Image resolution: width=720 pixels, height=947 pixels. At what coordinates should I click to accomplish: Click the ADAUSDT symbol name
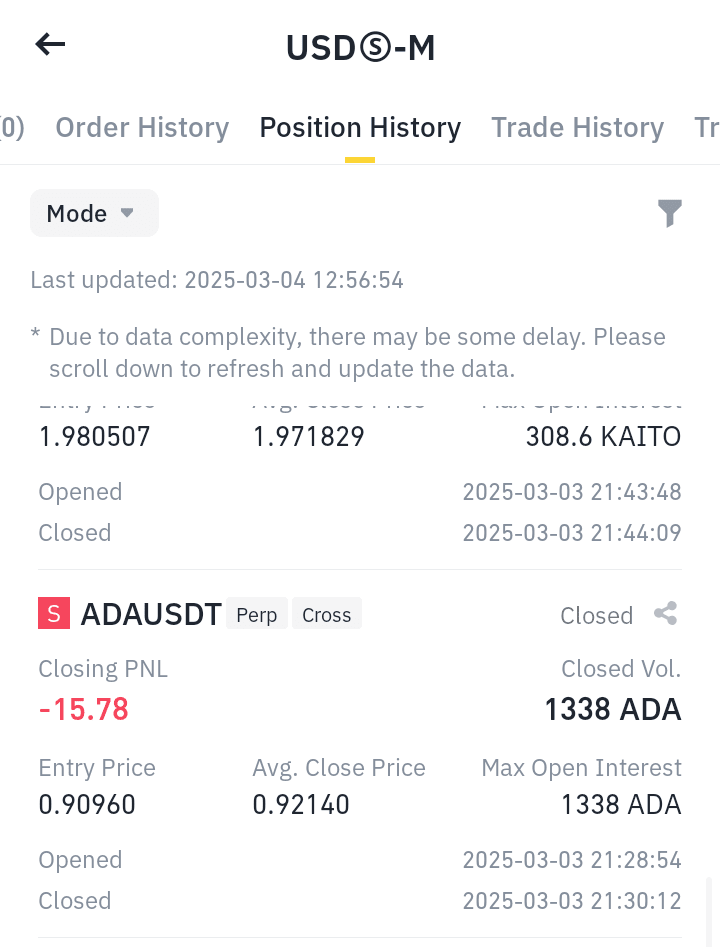151,614
